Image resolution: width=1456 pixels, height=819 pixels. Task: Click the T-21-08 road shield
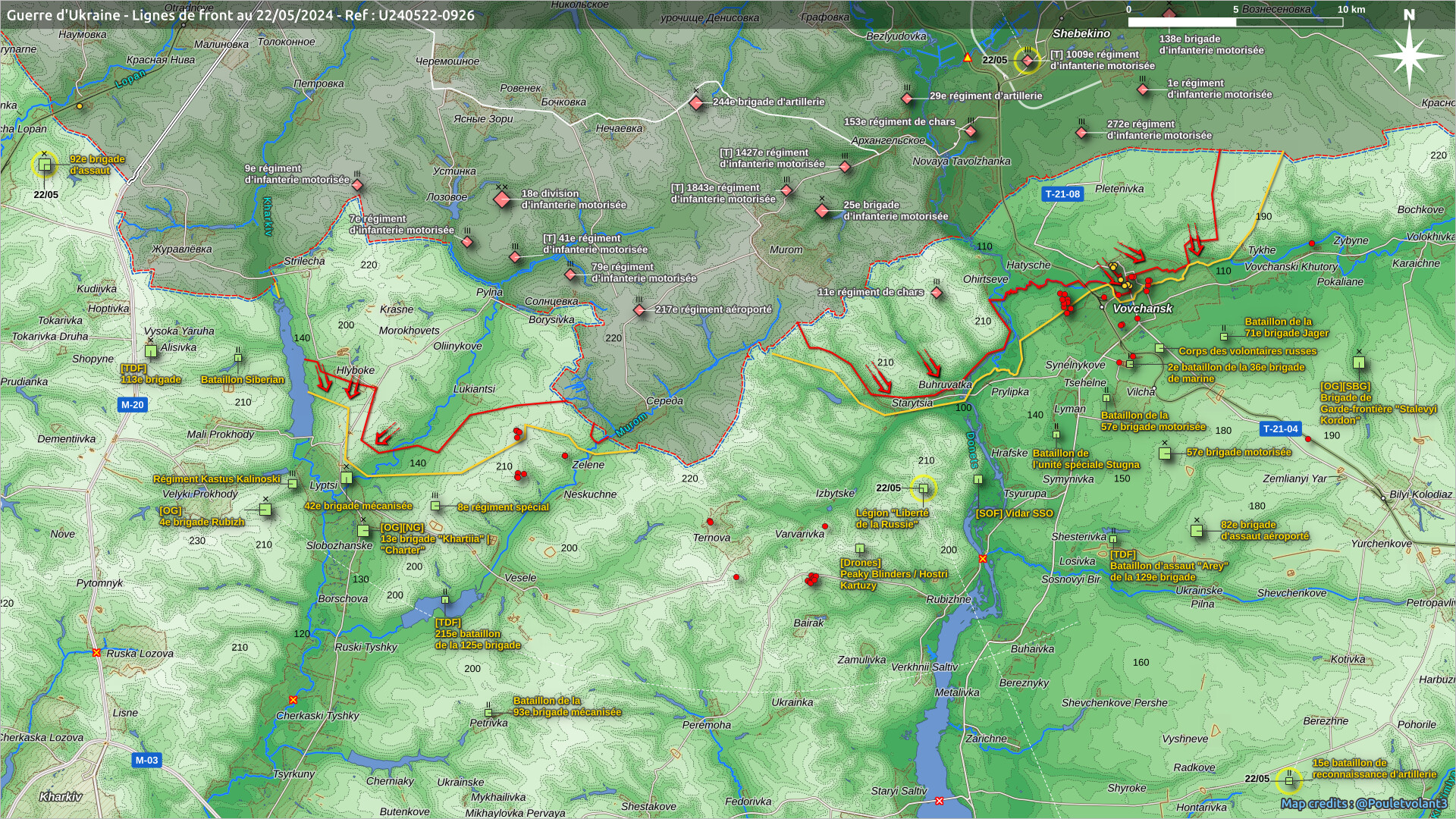(1062, 194)
